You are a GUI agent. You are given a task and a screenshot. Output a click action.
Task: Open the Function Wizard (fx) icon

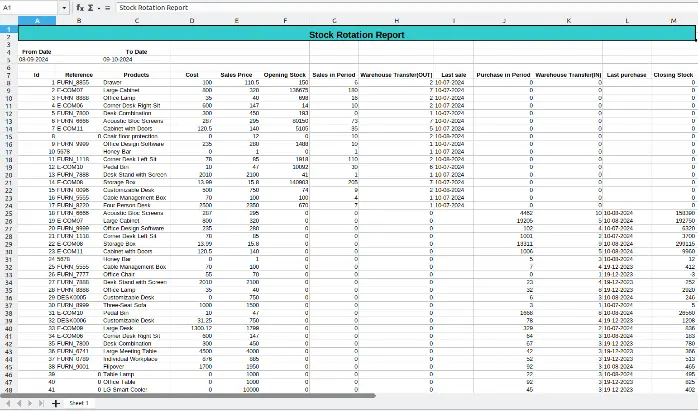[x=80, y=6]
